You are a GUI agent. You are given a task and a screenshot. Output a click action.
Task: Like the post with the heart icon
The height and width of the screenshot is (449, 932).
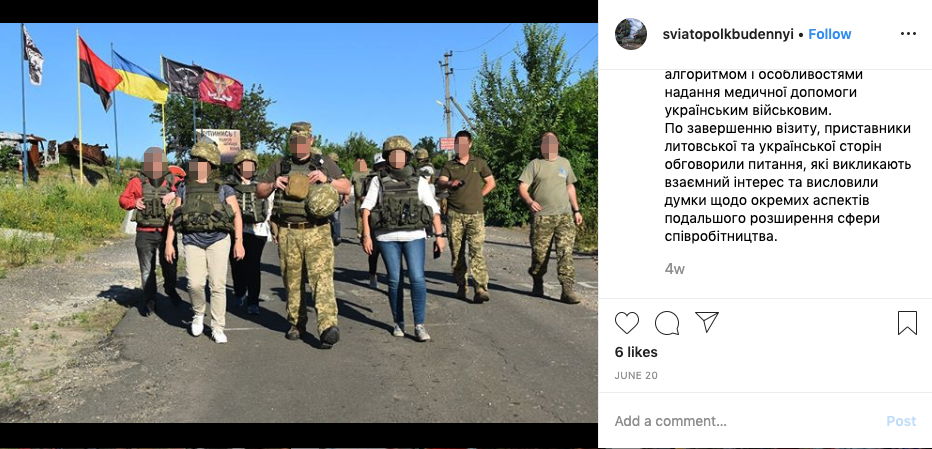pyautogui.click(x=626, y=323)
